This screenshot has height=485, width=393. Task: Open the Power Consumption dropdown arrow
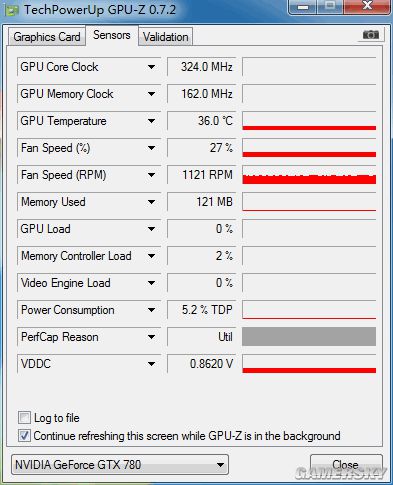151,310
